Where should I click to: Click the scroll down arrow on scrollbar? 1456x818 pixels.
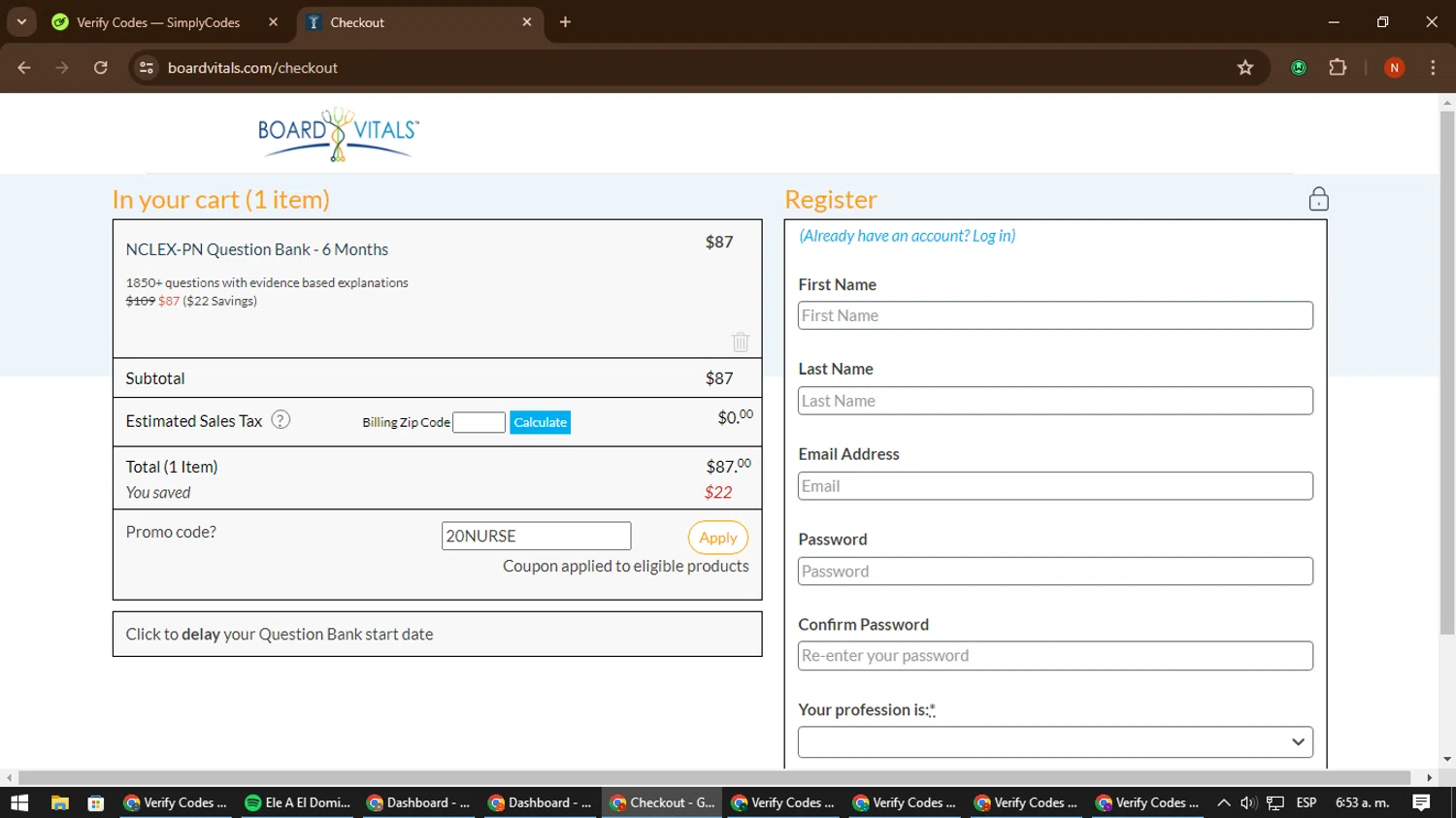pyautogui.click(x=1447, y=760)
